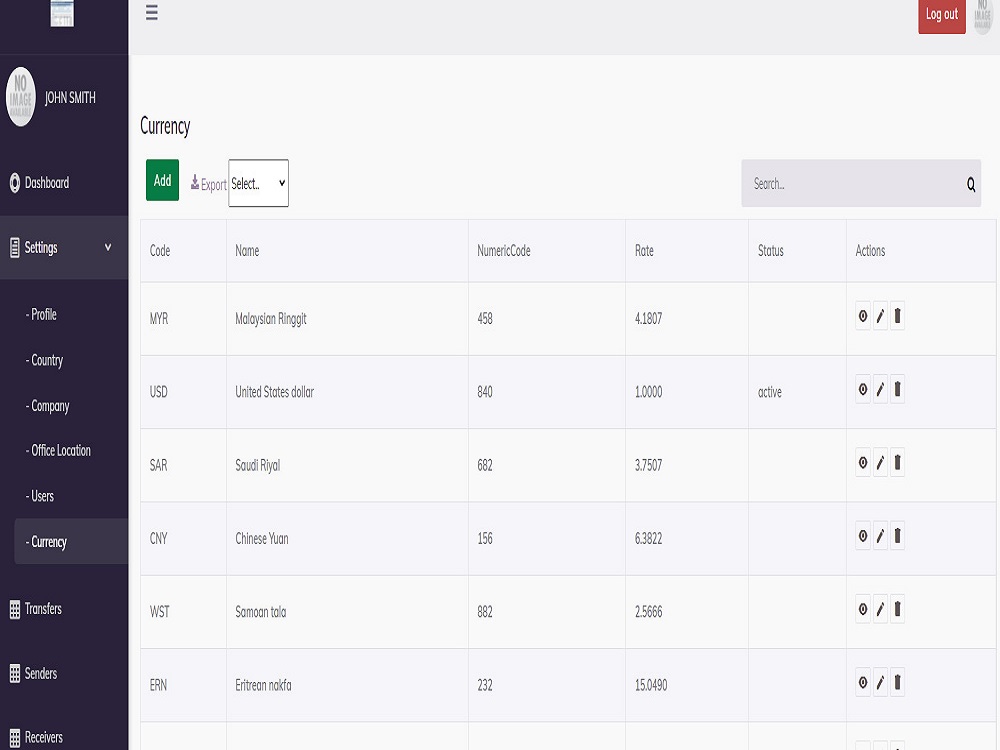Click the Log out button
1000x750 pixels.
(x=942, y=15)
